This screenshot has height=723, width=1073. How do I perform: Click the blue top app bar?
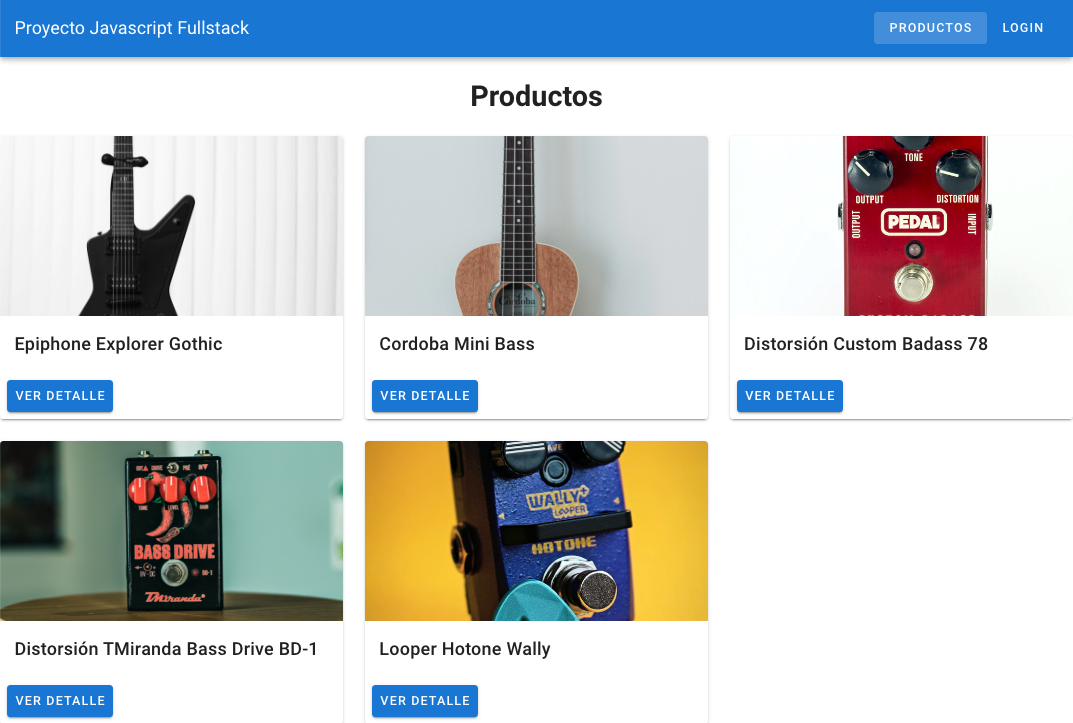pos(536,28)
